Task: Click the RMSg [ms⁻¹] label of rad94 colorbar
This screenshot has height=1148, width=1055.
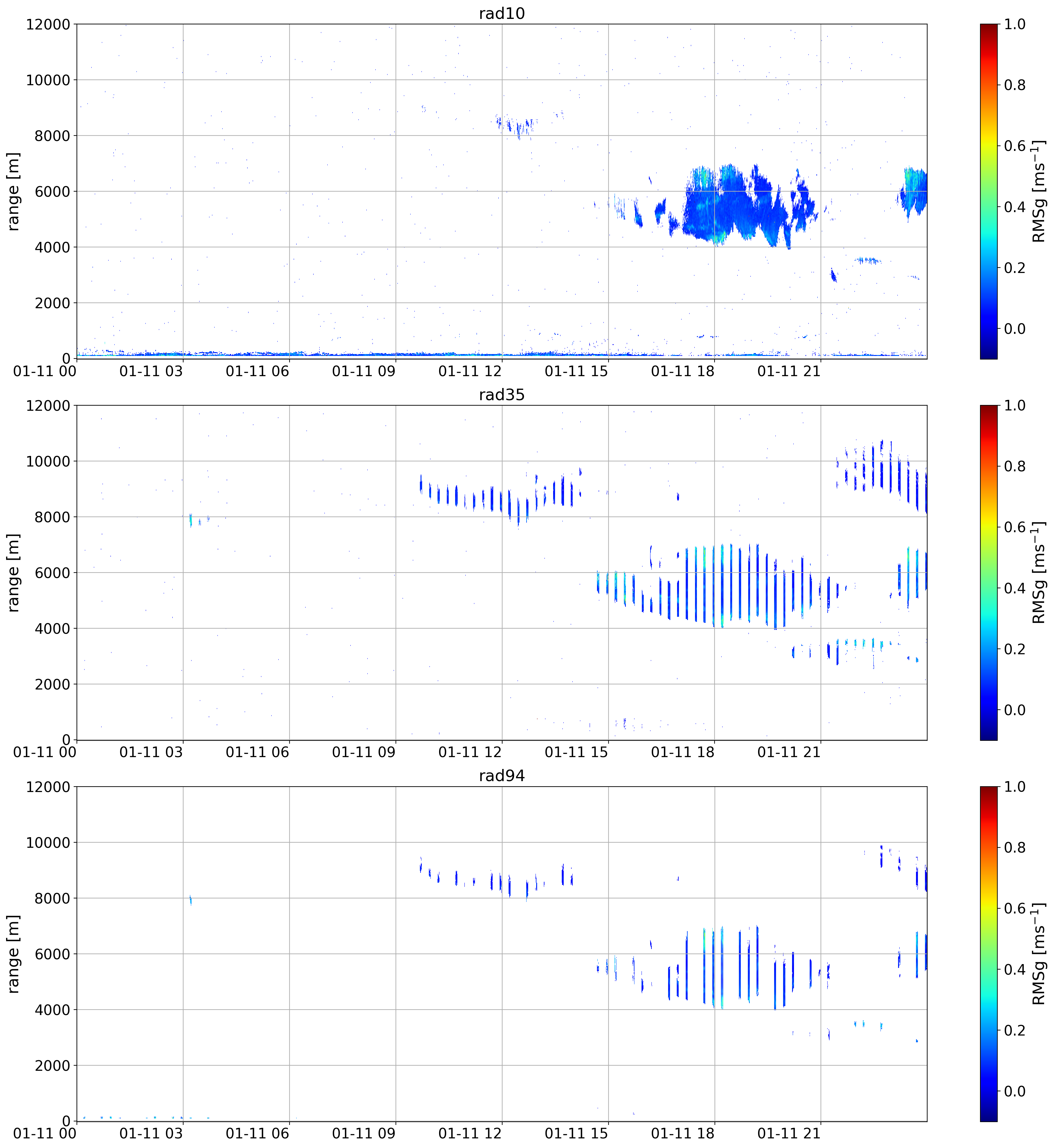Action: 1039,954
